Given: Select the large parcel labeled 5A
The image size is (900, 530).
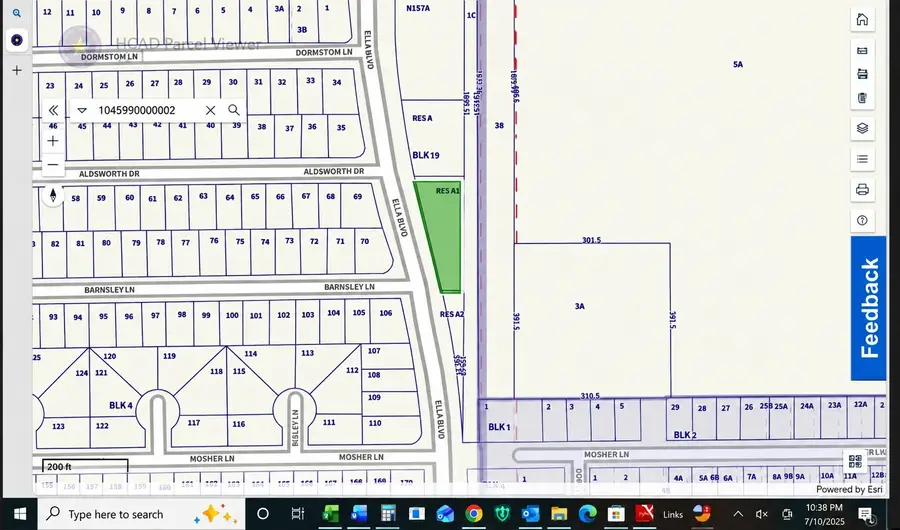Looking at the screenshot, I should [738, 64].
